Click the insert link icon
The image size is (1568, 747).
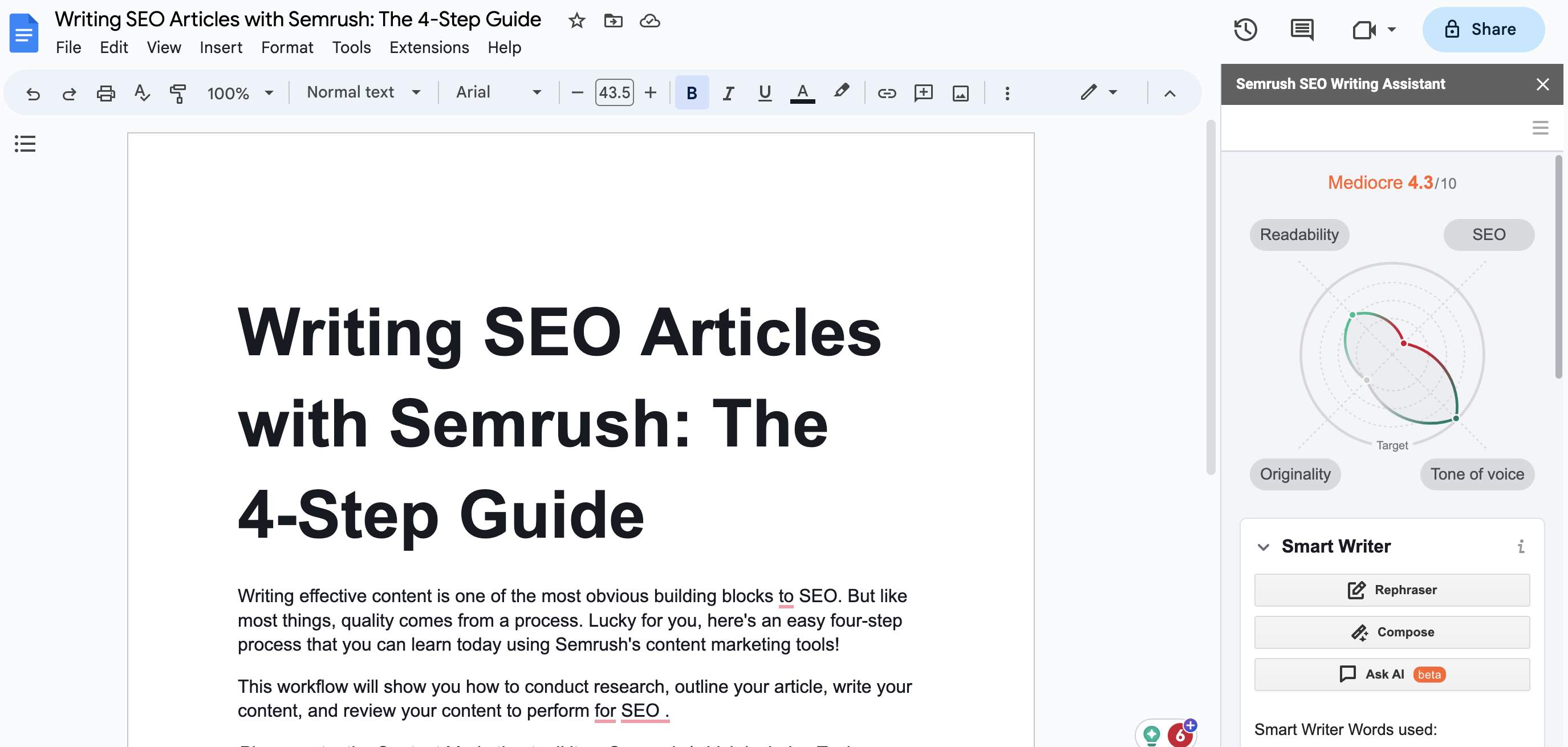884,92
